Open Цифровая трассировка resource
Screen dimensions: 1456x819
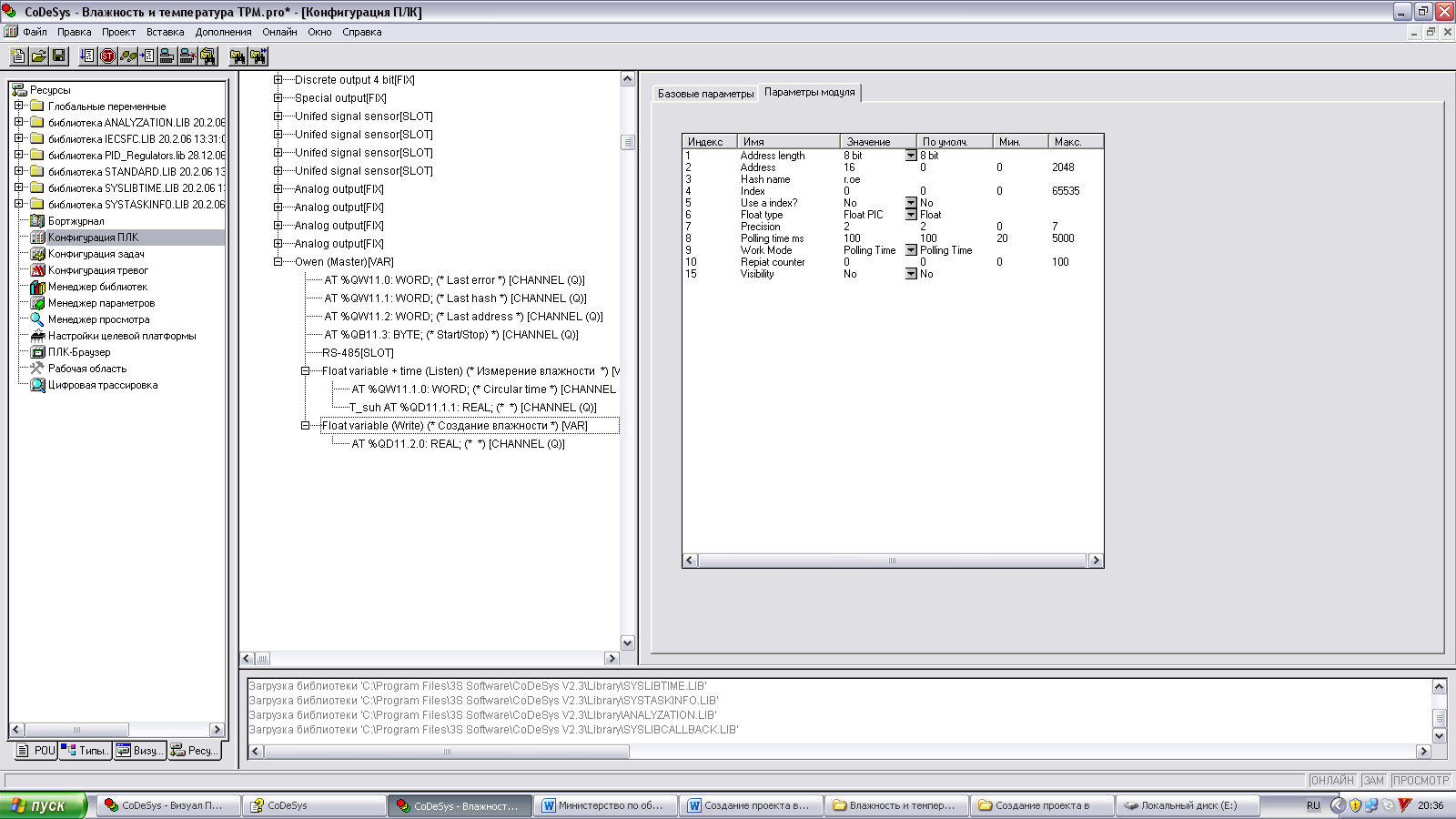(x=103, y=385)
